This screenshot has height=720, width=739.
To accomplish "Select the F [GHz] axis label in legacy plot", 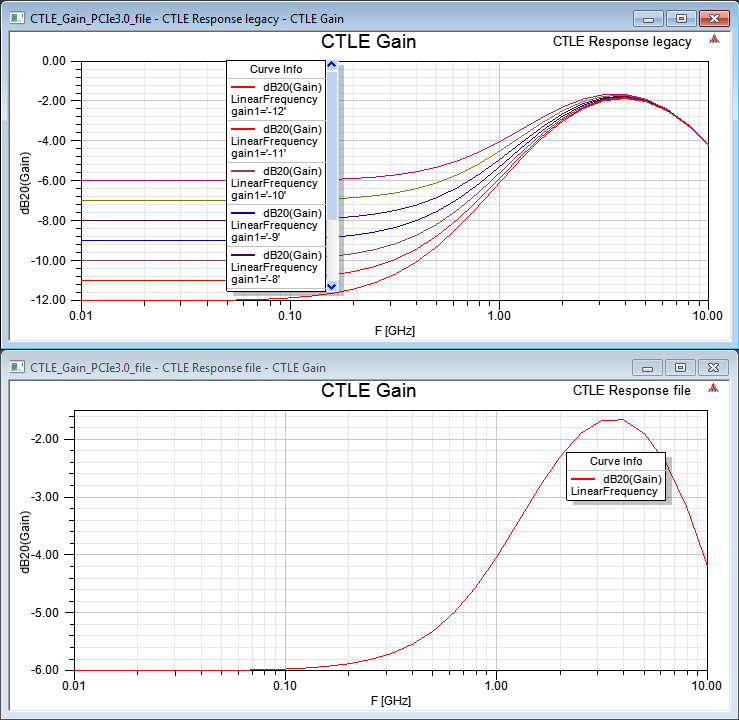I will click(395, 331).
